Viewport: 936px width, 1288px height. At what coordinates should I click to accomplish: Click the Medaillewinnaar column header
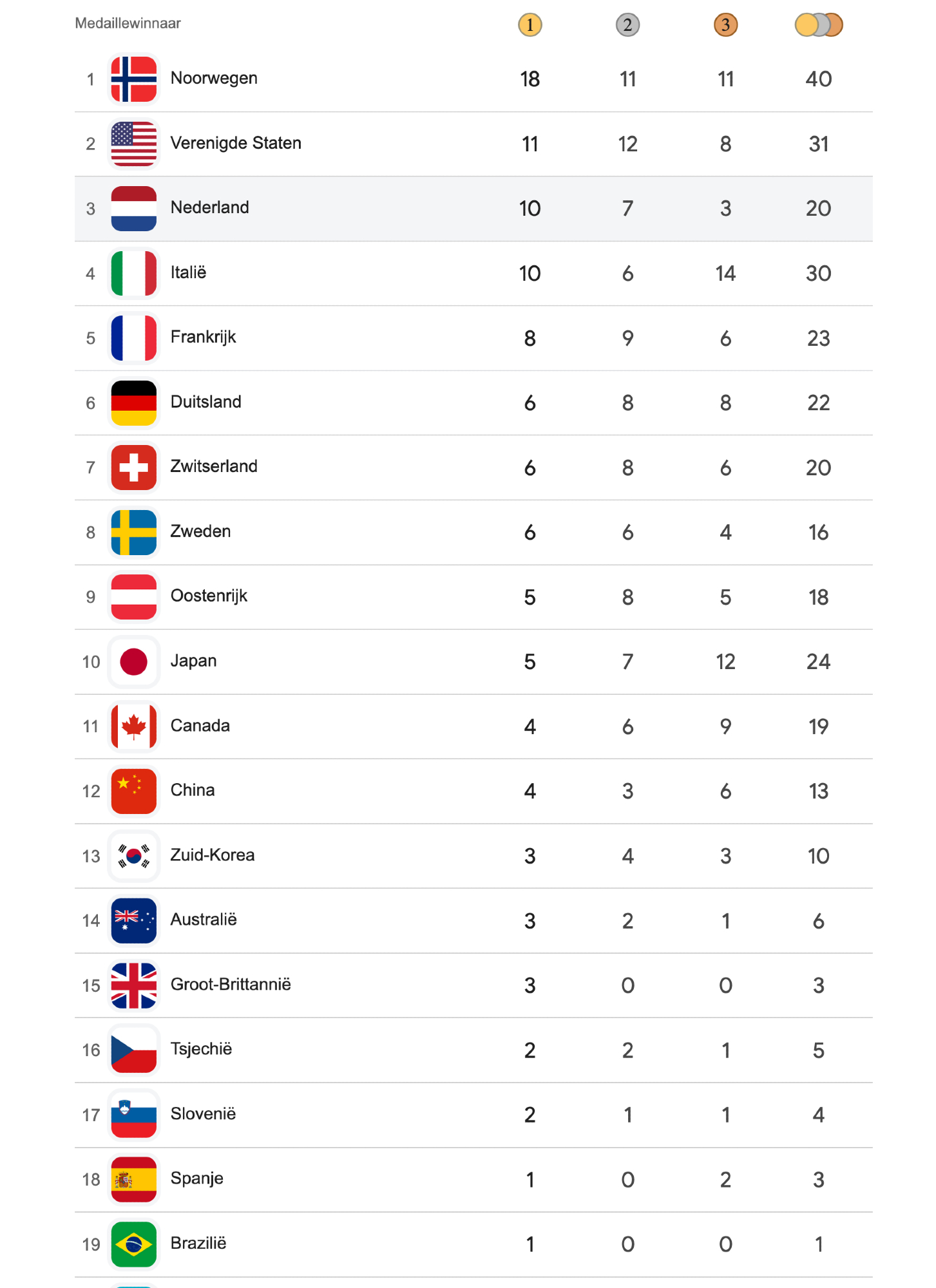[x=128, y=23]
